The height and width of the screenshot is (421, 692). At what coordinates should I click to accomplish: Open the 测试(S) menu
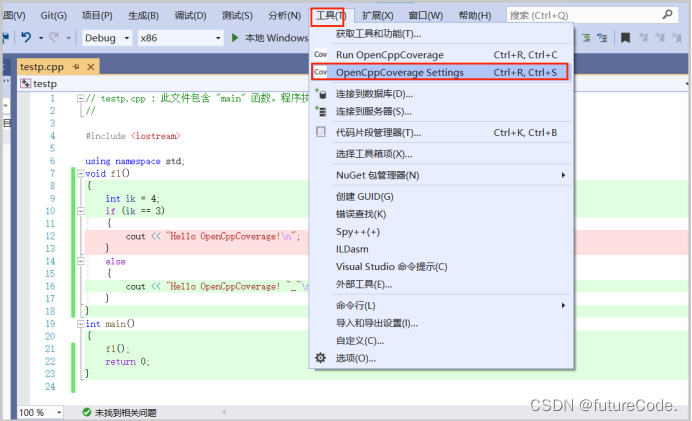(x=237, y=16)
